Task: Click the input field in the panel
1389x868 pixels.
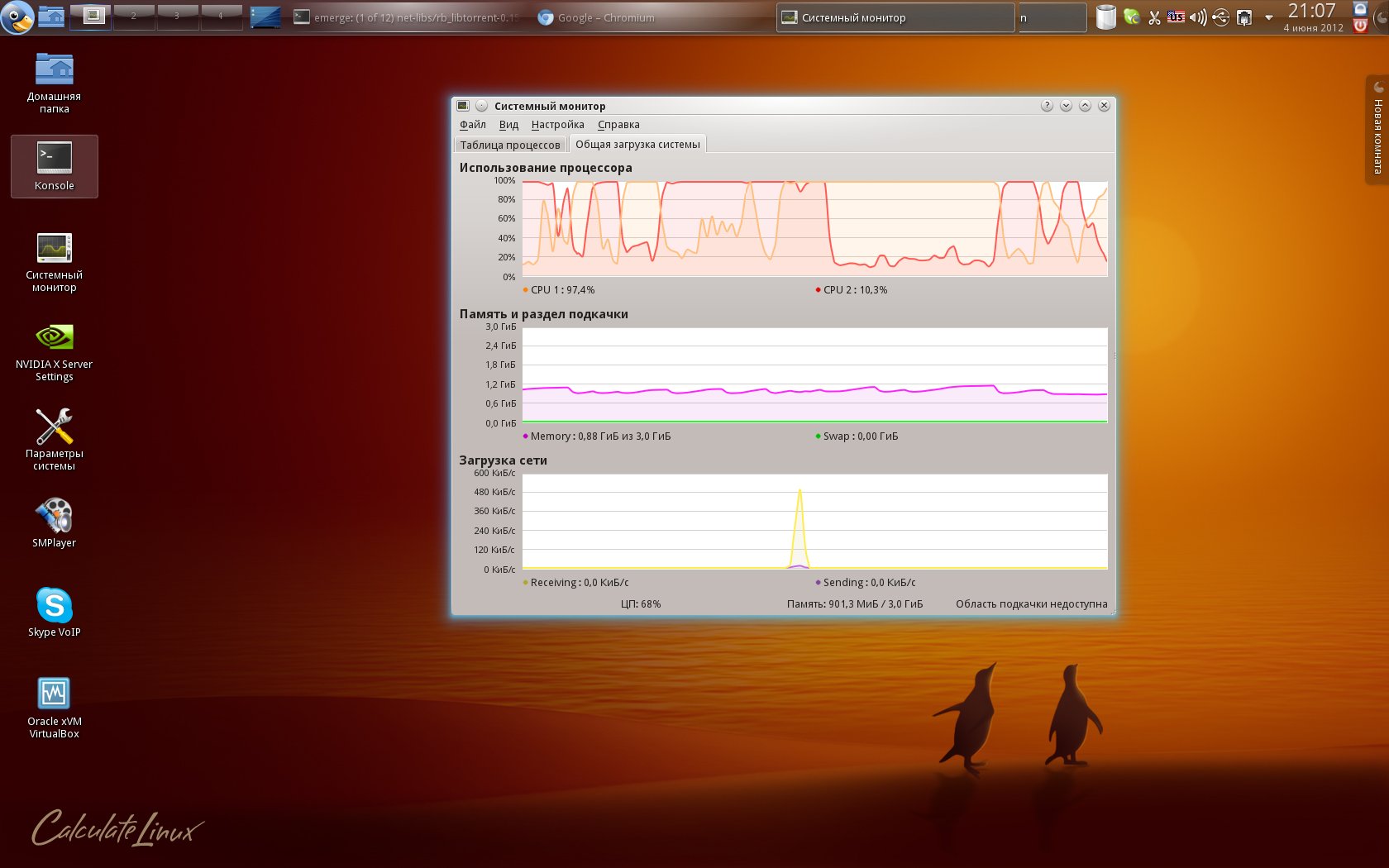Action: point(1052,17)
